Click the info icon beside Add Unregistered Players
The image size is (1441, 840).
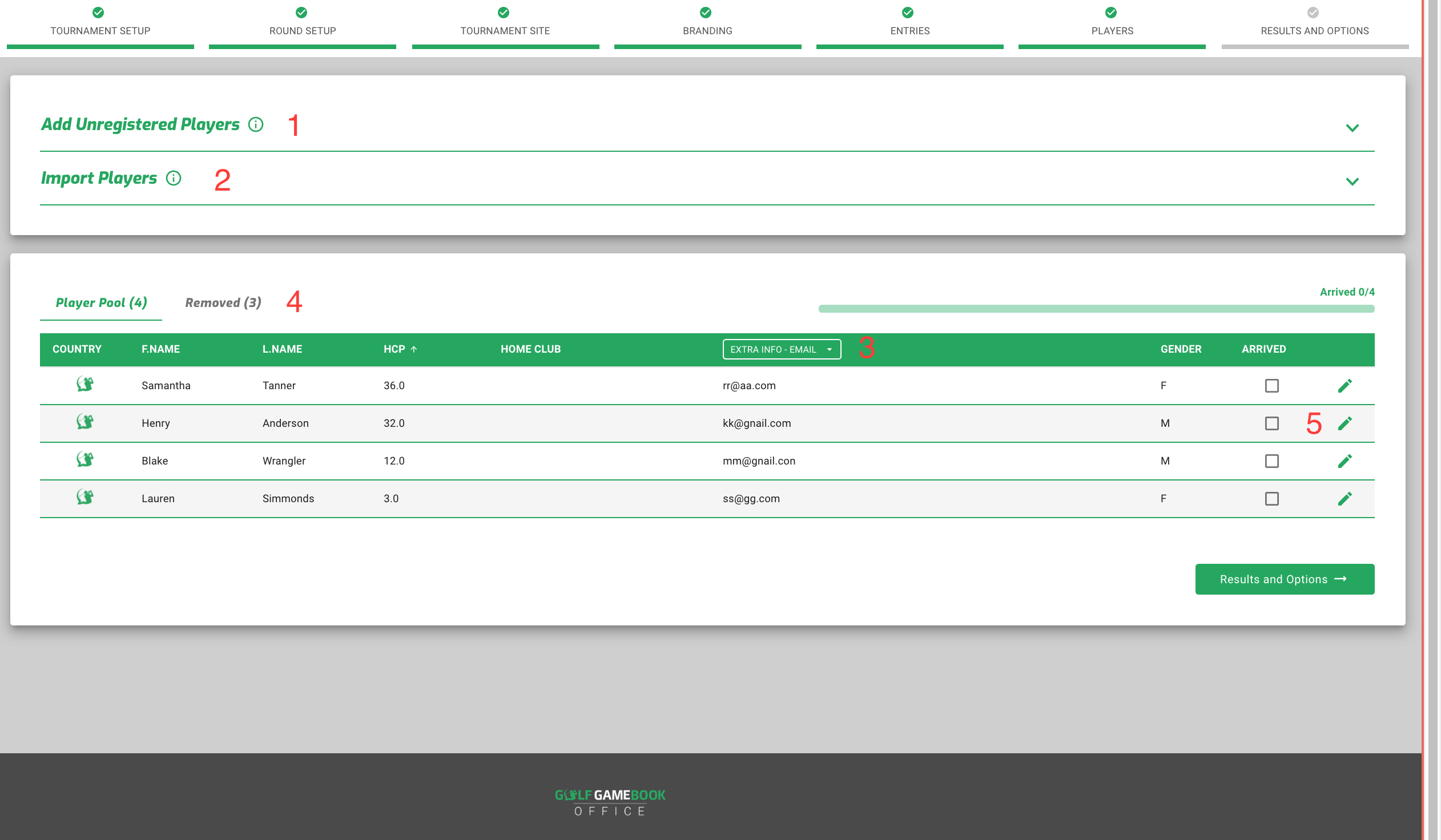click(256, 124)
